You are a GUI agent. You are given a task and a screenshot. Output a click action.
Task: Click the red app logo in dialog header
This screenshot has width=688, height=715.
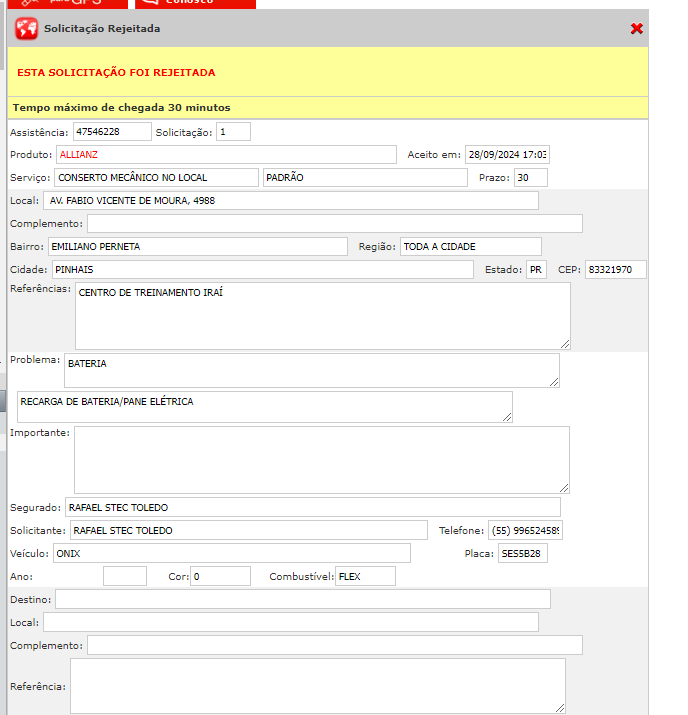click(27, 29)
